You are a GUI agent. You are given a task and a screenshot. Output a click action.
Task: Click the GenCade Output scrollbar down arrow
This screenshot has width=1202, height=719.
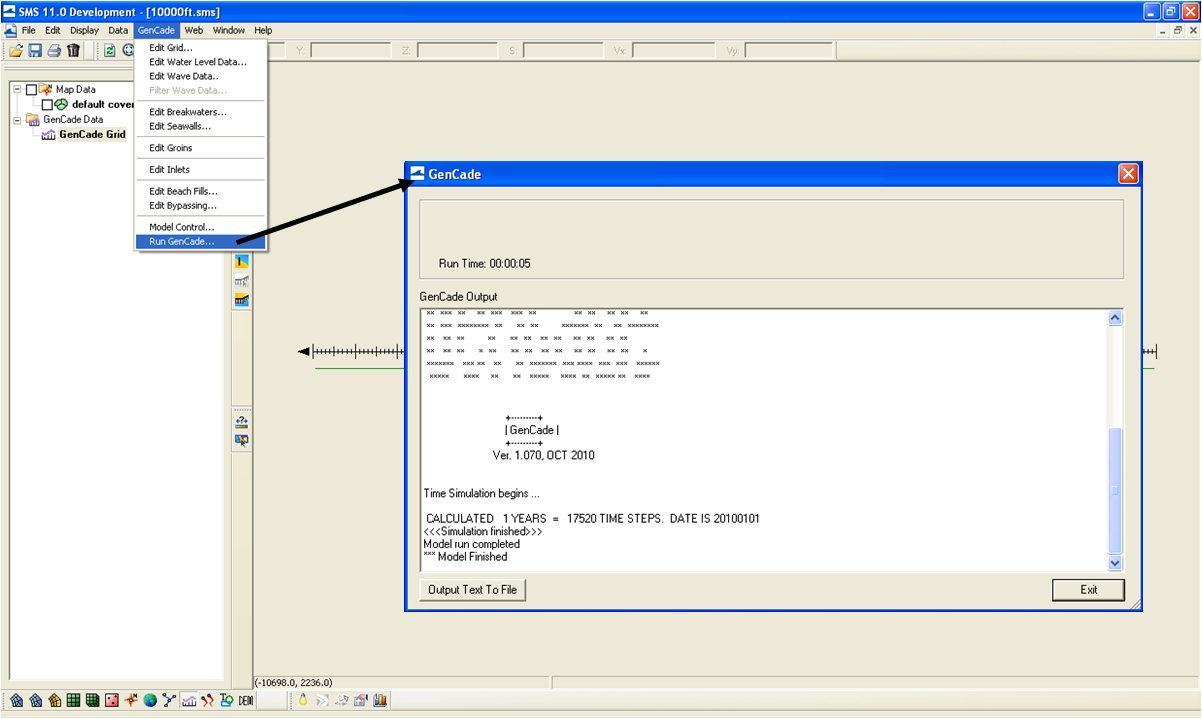point(1115,563)
